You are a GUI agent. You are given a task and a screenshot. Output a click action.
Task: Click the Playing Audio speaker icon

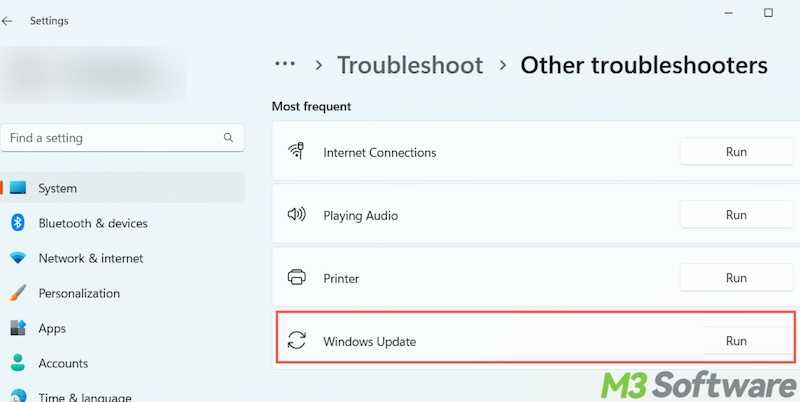(296, 214)
